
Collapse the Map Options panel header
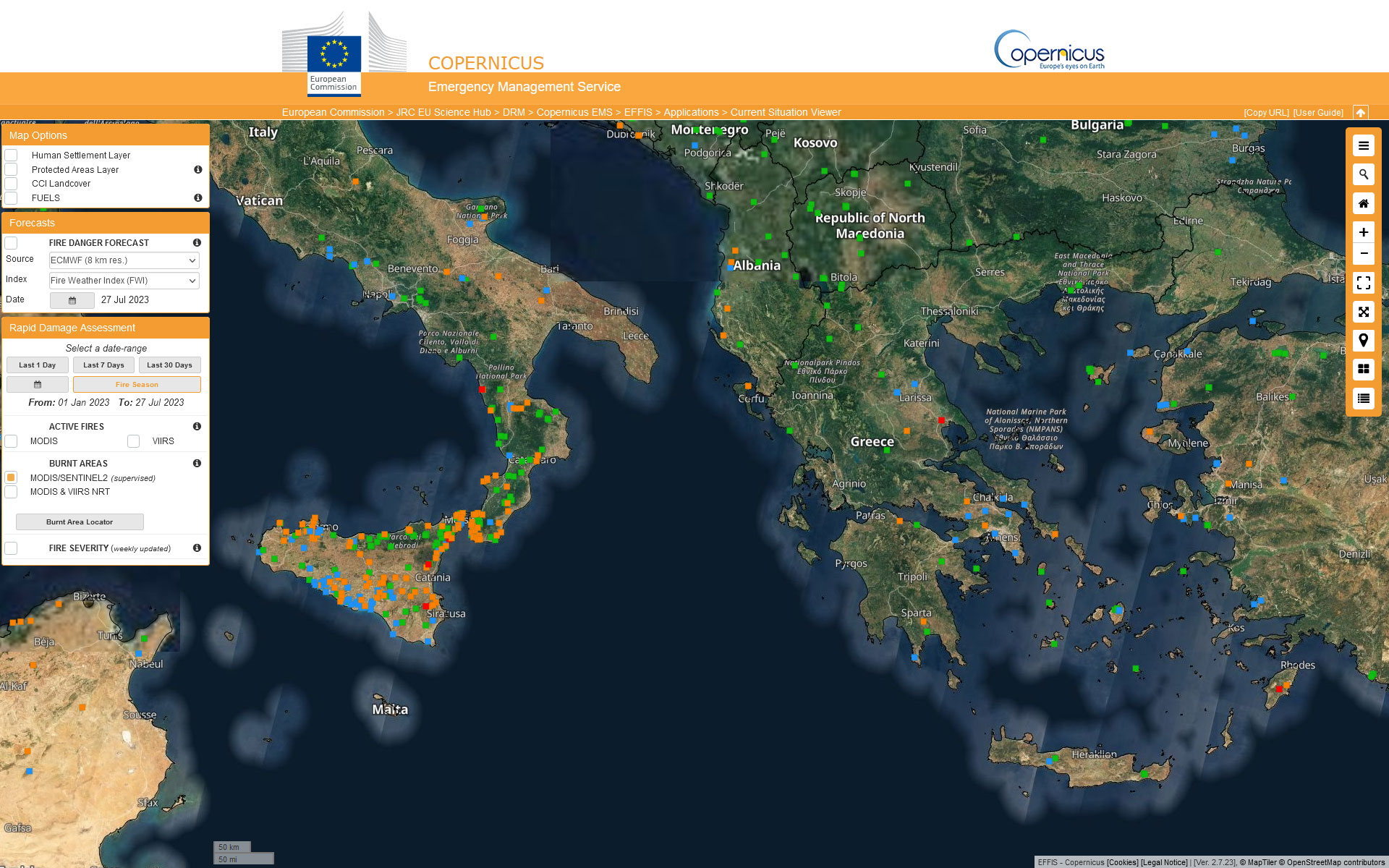coord(106,135)
